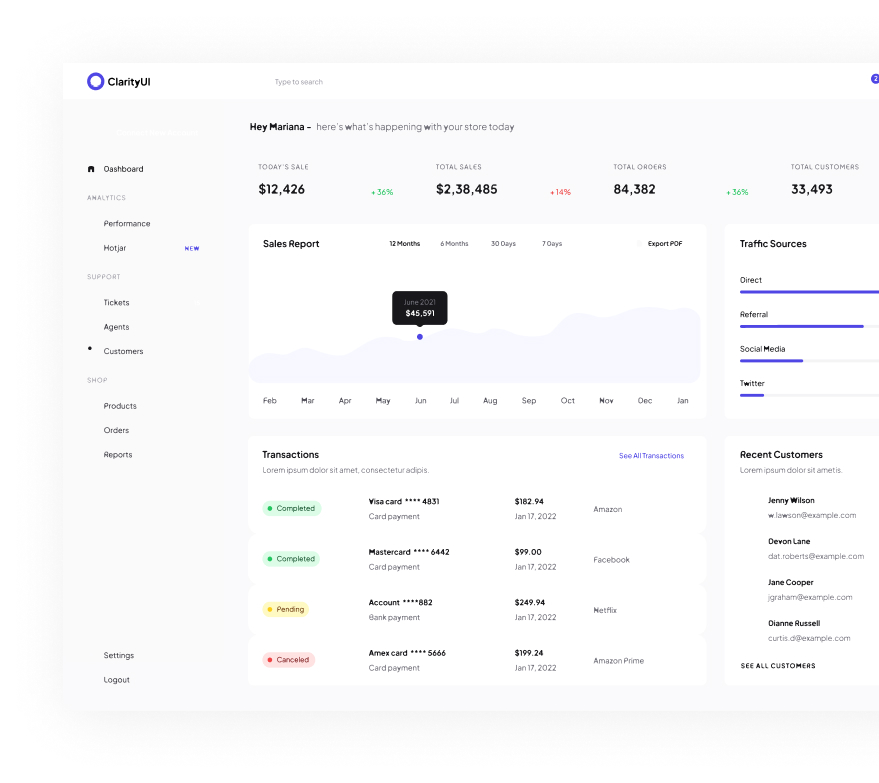Open the See All Transactions link
Image resolution: width=879 pixels, height=783 pixels.
pyautogui.click(x=651, y=456)
